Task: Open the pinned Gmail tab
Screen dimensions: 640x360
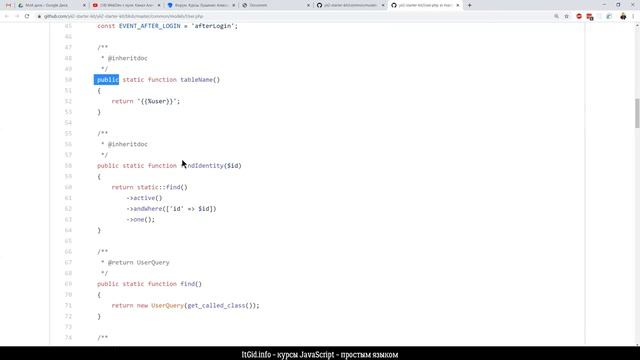Action: [x=8, y=5]
